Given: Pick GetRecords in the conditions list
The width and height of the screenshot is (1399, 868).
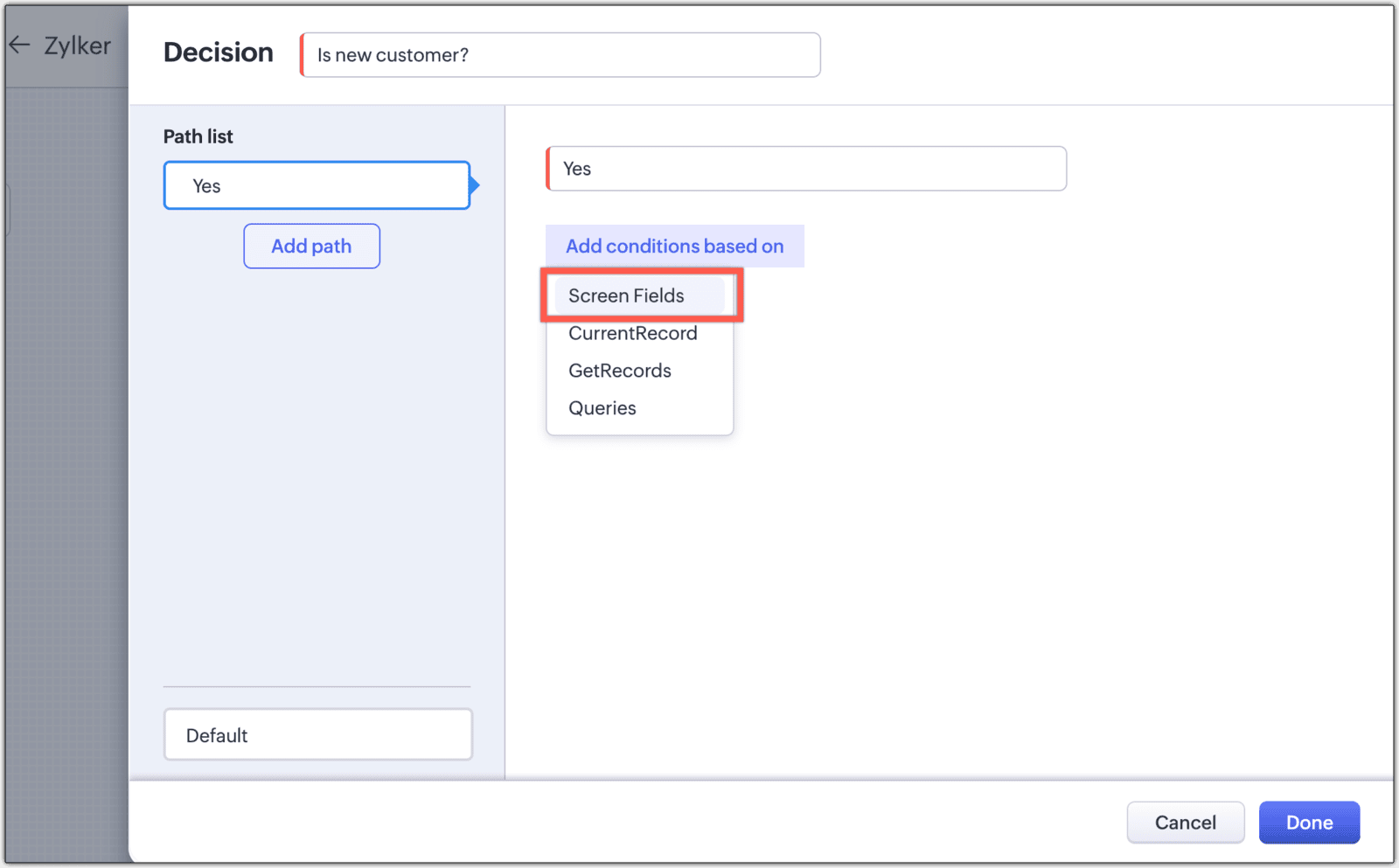Looking at the screenshot, I should [x=619, y=371].
